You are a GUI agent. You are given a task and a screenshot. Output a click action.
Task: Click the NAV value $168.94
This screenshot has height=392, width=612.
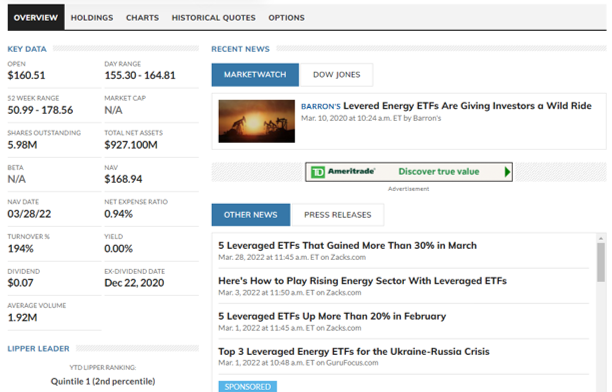123,179
